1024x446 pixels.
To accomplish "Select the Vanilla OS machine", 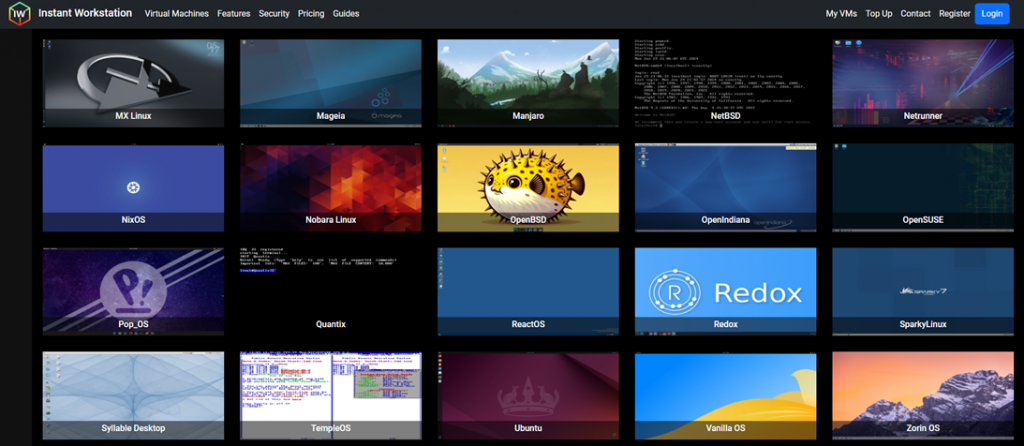I will (726, 396).
